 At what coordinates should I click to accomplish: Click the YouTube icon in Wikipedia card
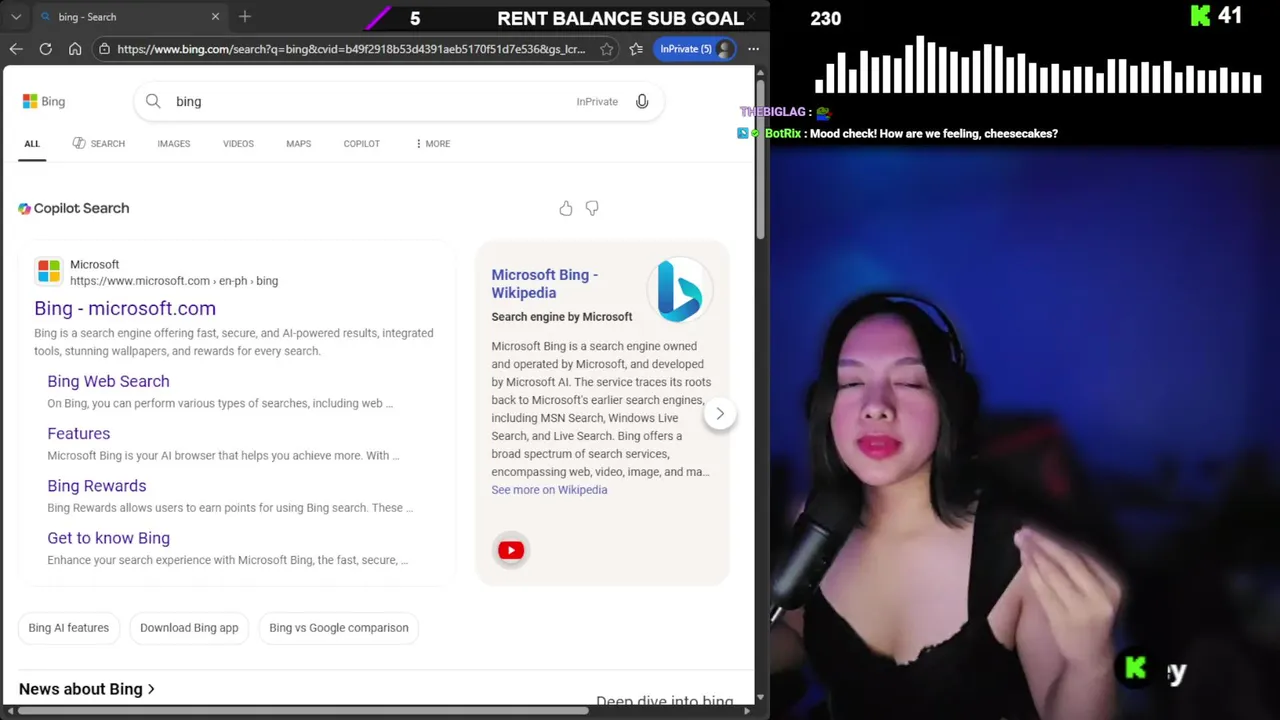point(511,550)
